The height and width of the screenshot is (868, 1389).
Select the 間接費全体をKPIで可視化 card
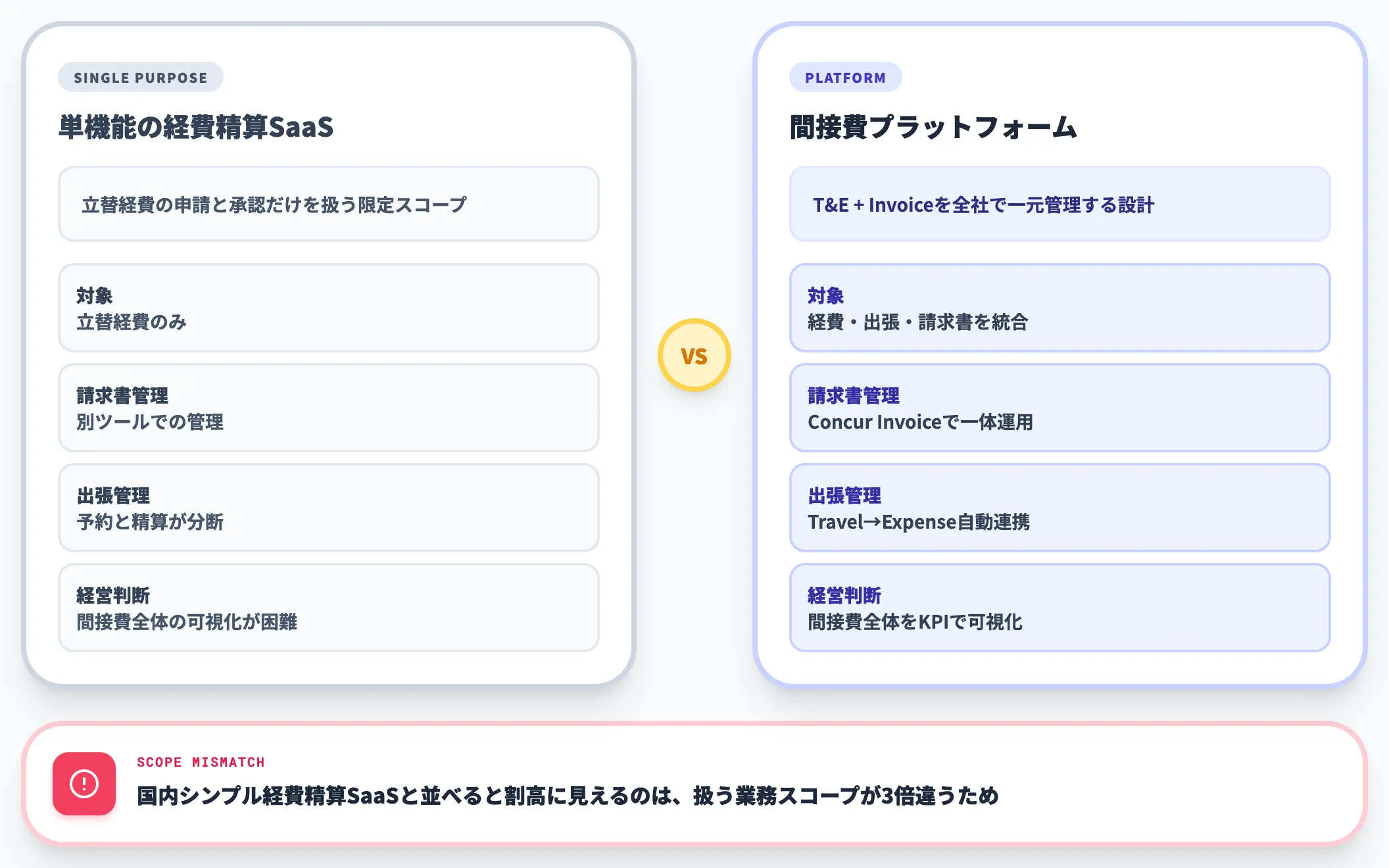(x=1060, y=608)
